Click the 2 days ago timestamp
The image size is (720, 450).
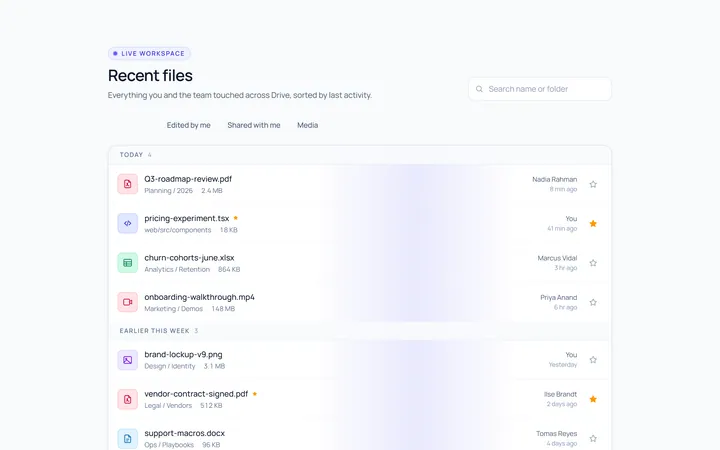pyautogui.click(x=562, y=404)
